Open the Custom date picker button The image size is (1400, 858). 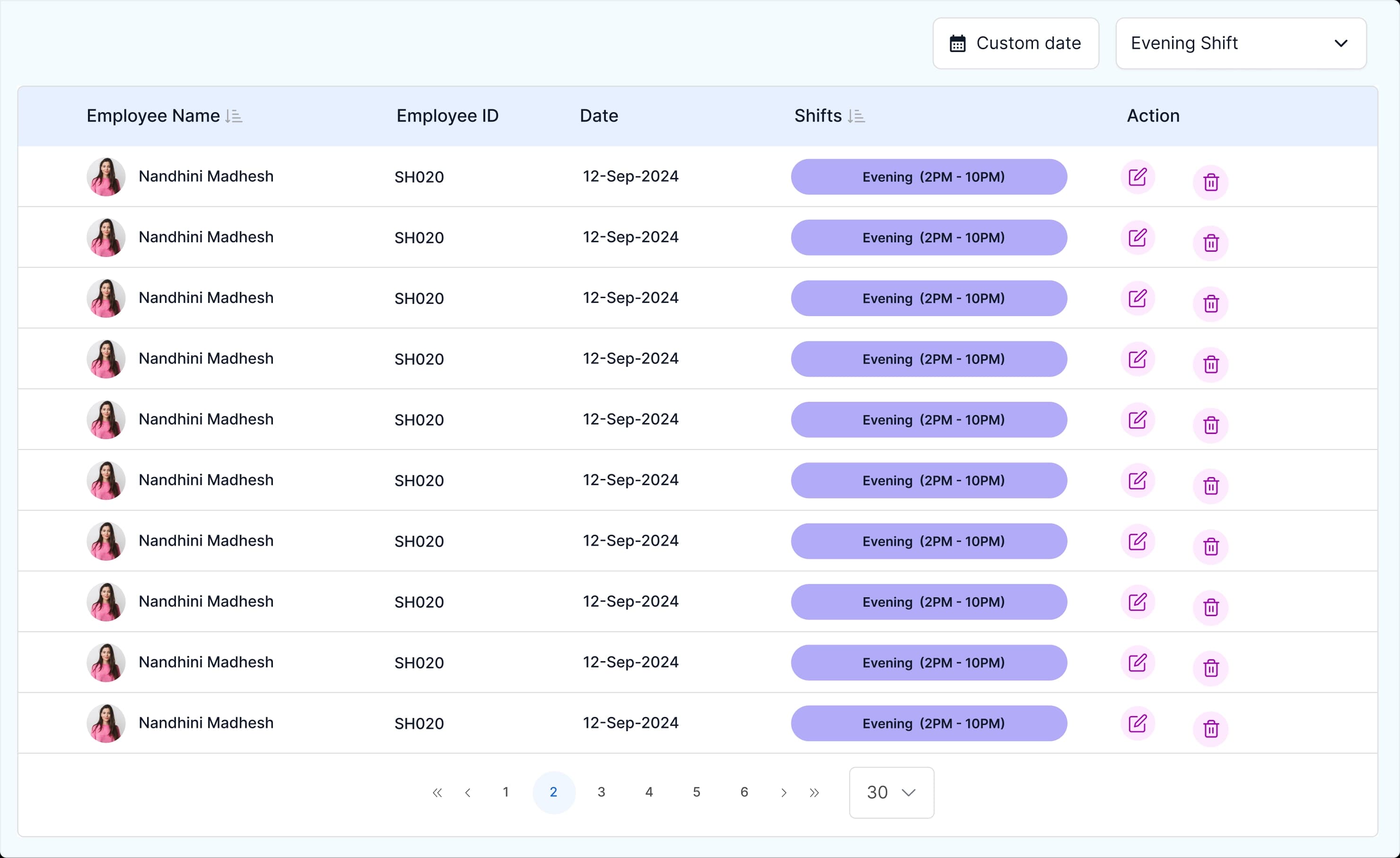[x=1015, y=43]
